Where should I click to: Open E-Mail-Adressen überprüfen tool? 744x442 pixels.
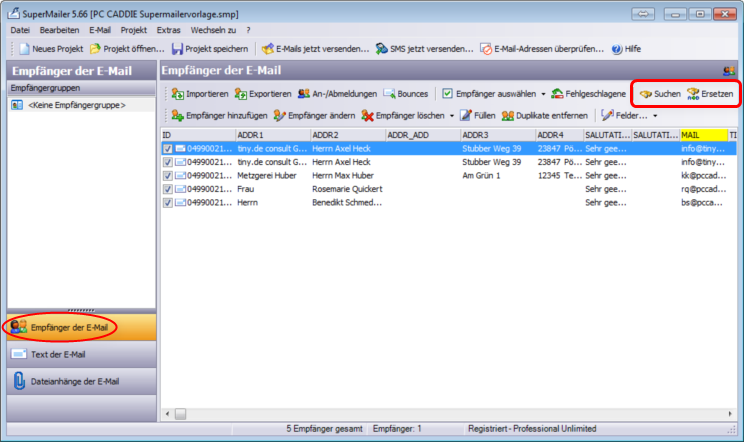[x=486, y=48]
